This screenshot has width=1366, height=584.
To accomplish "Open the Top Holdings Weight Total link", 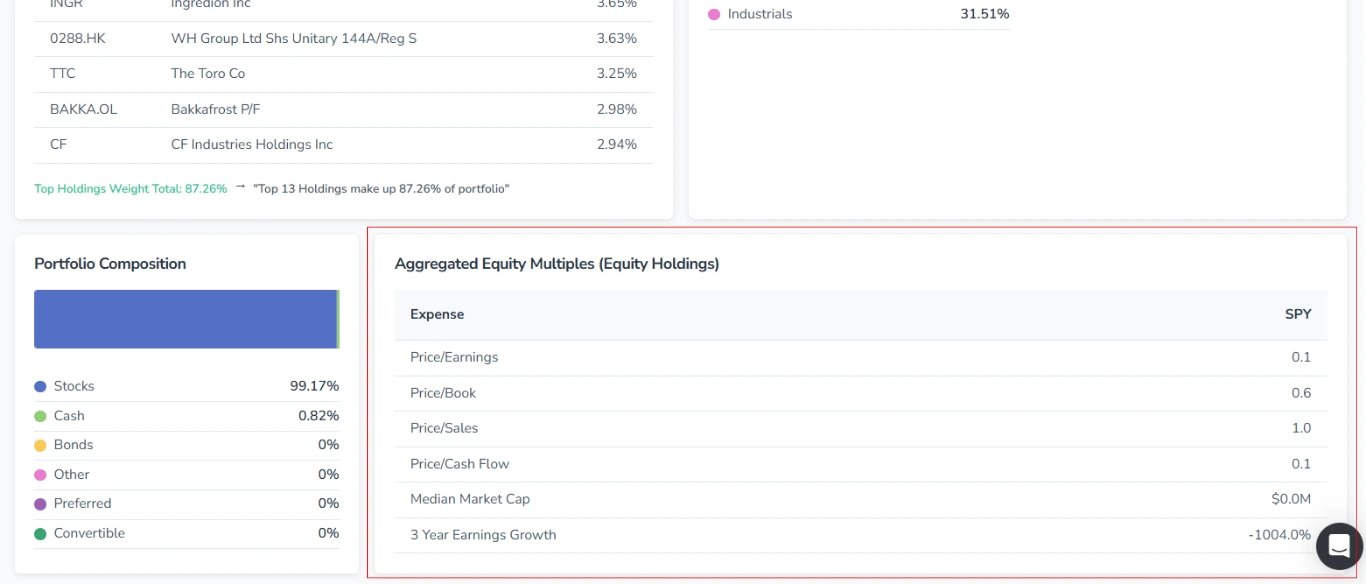I will click(x=130, y=188).
